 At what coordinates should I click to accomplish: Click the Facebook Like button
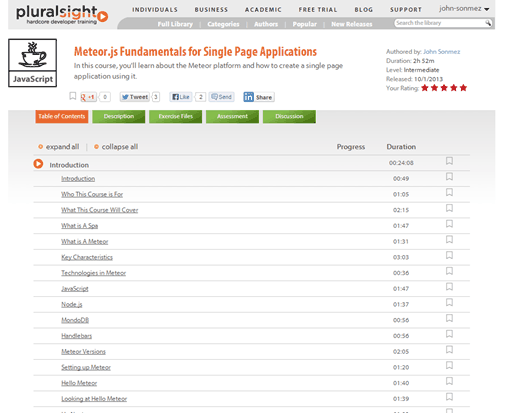[181, 97]
